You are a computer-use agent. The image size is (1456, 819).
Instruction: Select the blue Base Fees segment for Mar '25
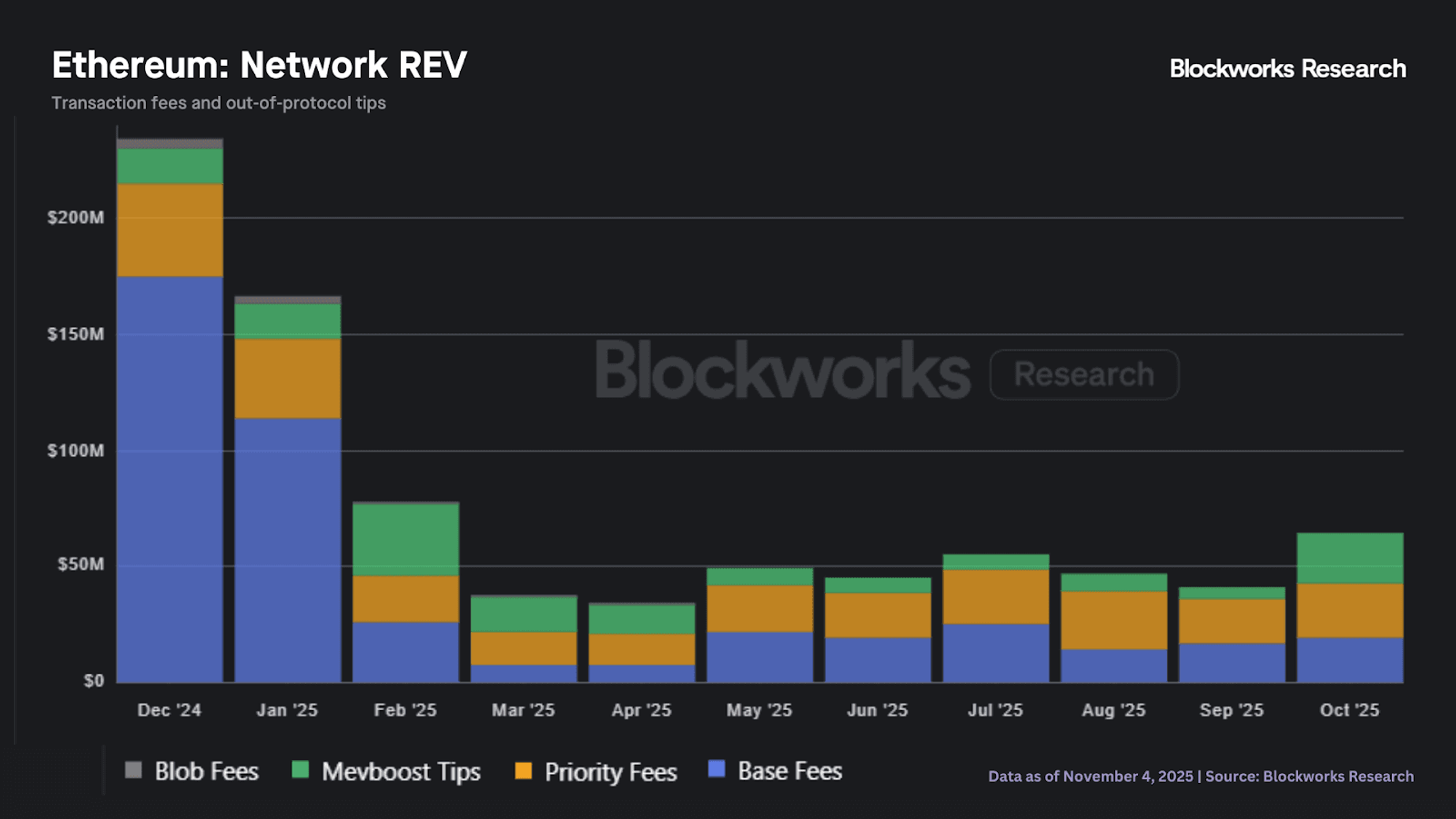point(524,673)
